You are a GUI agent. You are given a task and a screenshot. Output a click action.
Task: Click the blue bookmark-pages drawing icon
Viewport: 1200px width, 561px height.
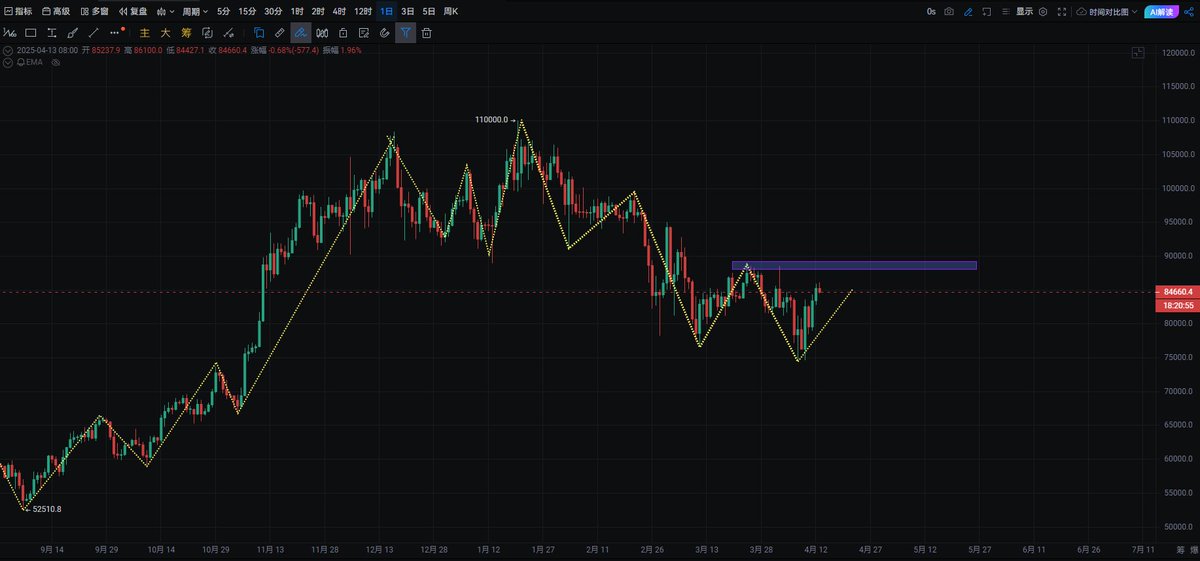click(x=258, y=32)
